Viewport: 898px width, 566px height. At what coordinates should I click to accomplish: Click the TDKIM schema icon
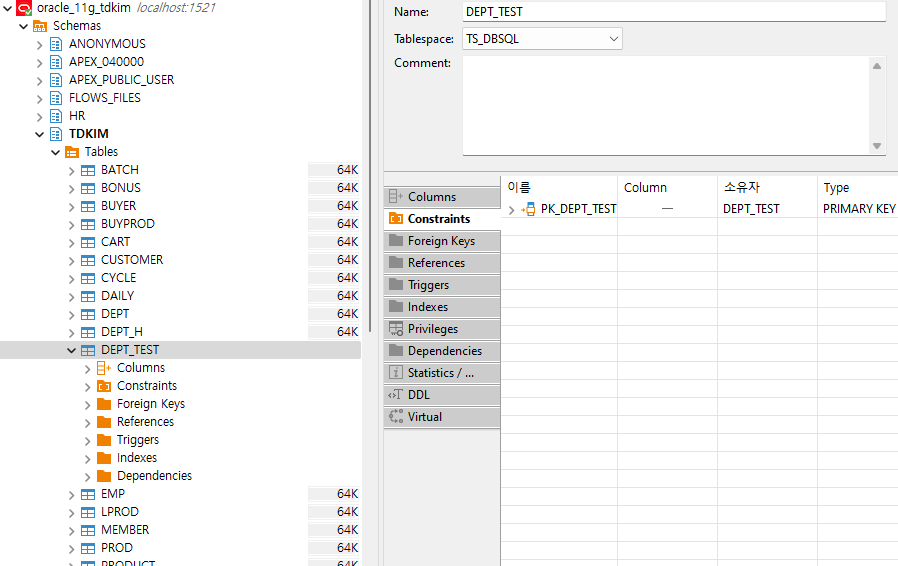point(56,134)
